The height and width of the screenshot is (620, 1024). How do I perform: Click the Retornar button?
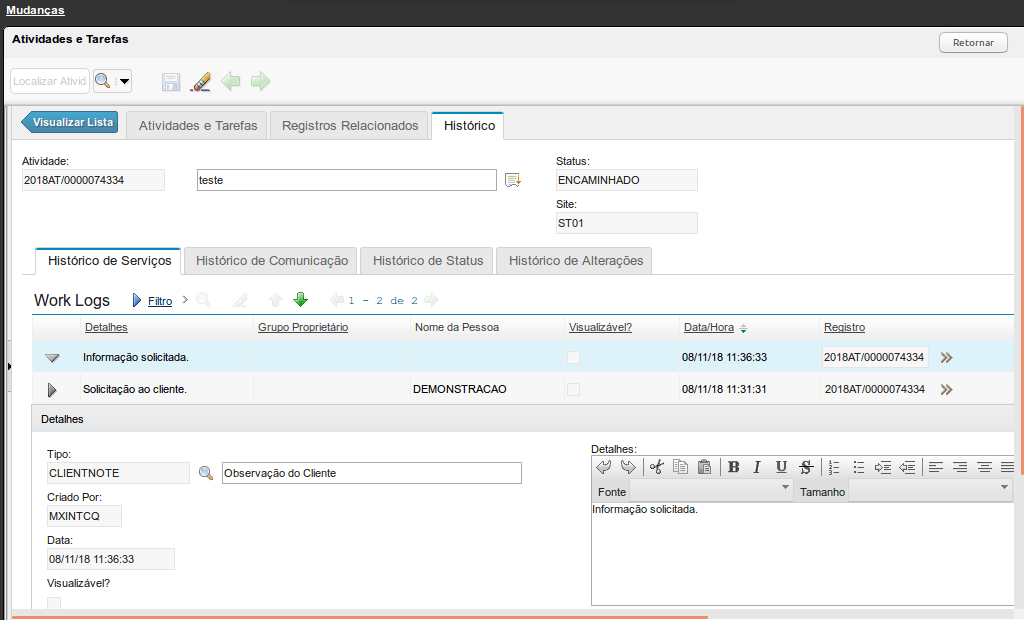[x=973, y=42]
